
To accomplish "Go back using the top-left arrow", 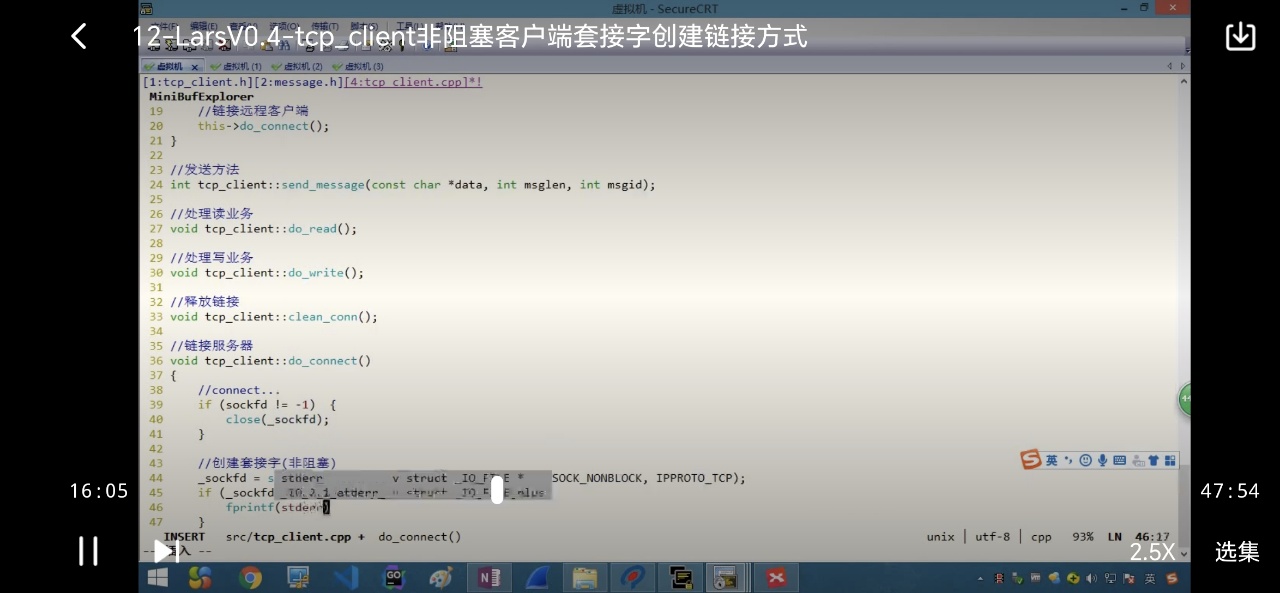I will click(x=79, y=37).
